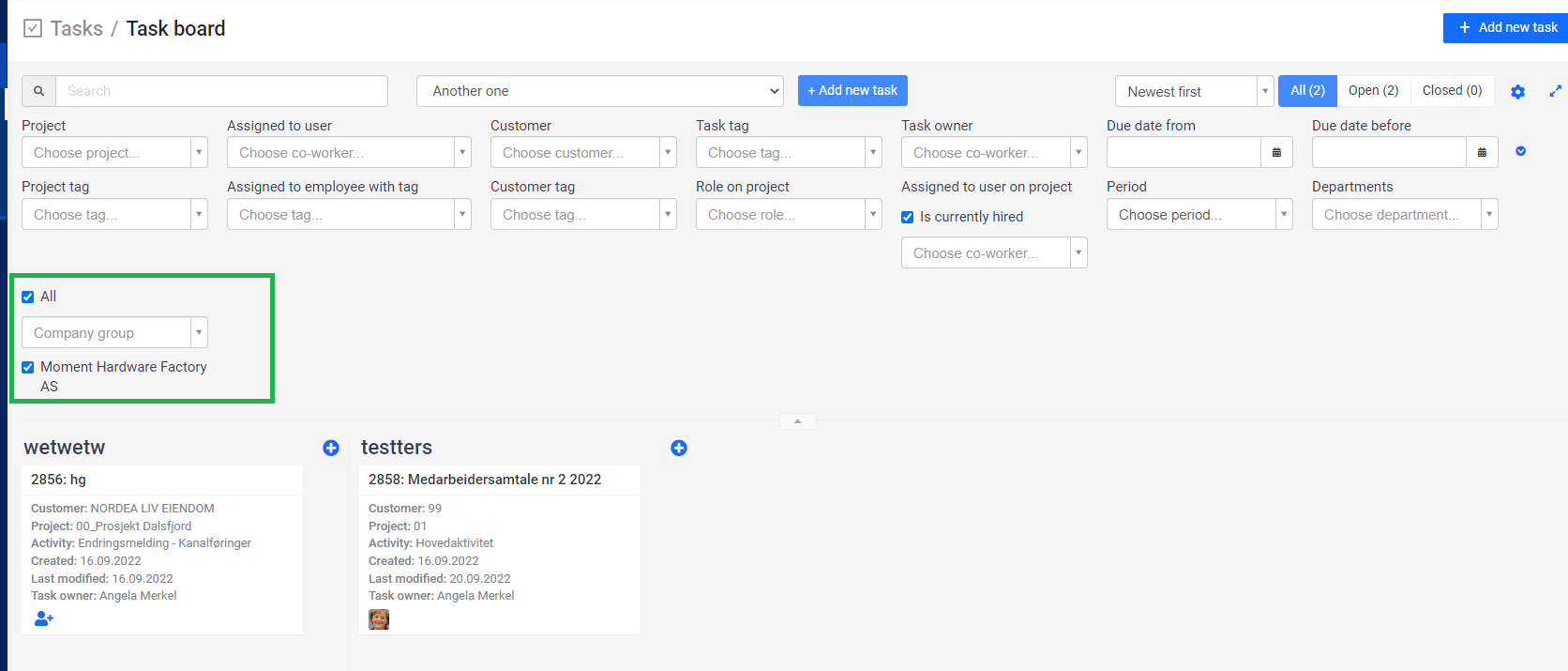
Task: Click the plus icon next to testters
Action: (x=679, y=448)
